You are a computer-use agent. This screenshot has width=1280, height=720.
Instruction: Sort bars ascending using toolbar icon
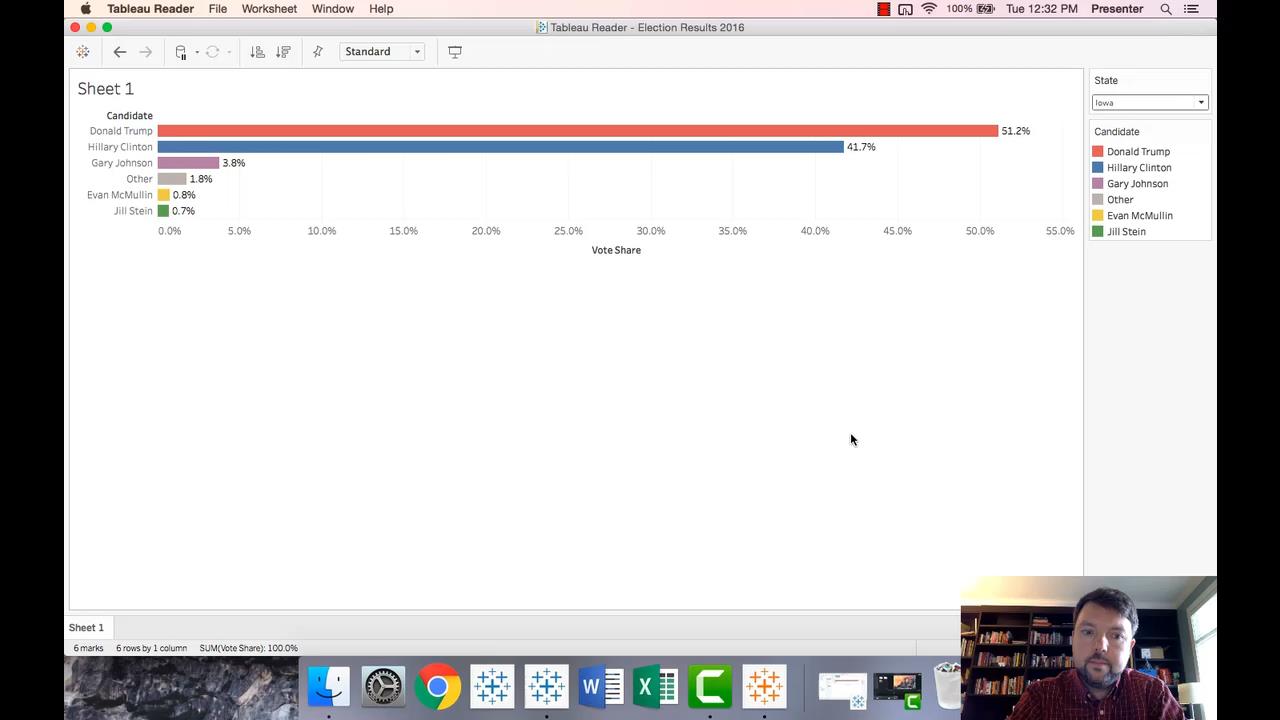(x=257, y=52)
